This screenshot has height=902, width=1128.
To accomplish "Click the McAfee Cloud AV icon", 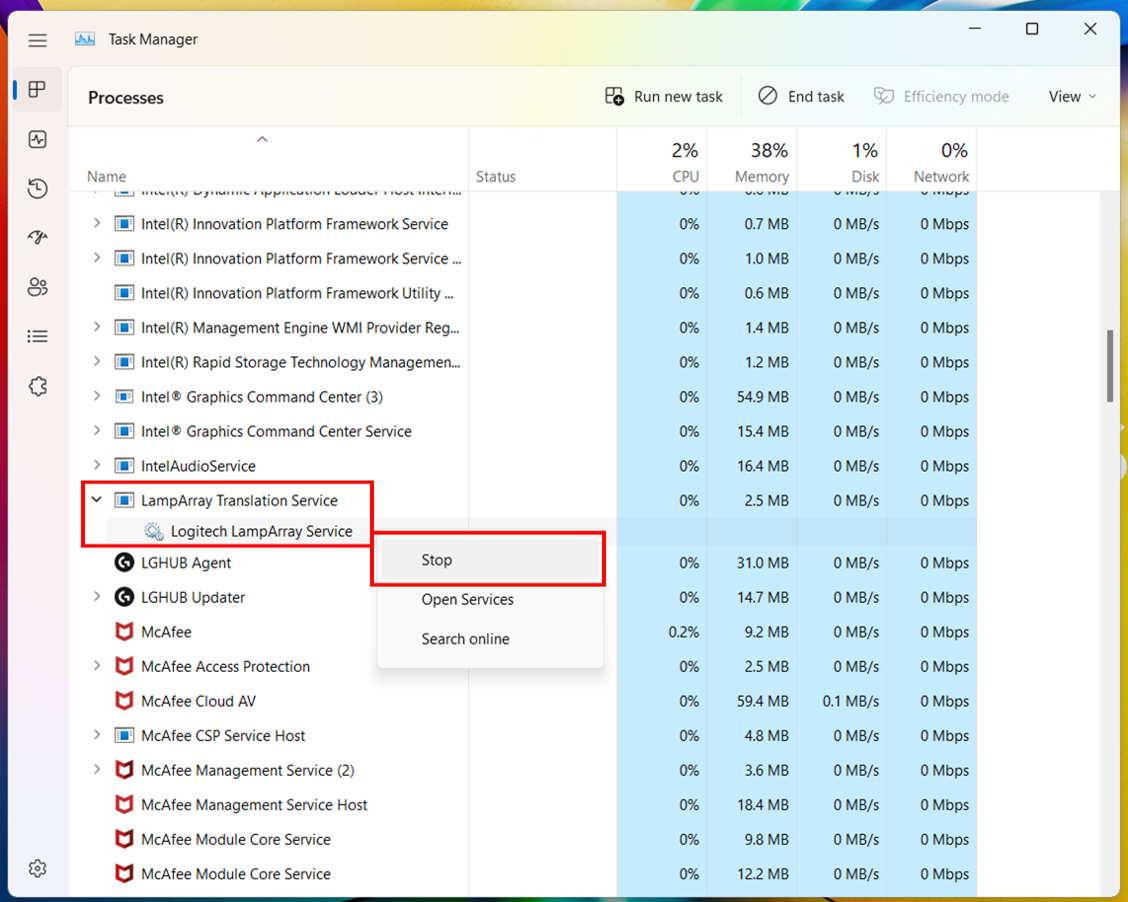I will click(x=124, y=701).
